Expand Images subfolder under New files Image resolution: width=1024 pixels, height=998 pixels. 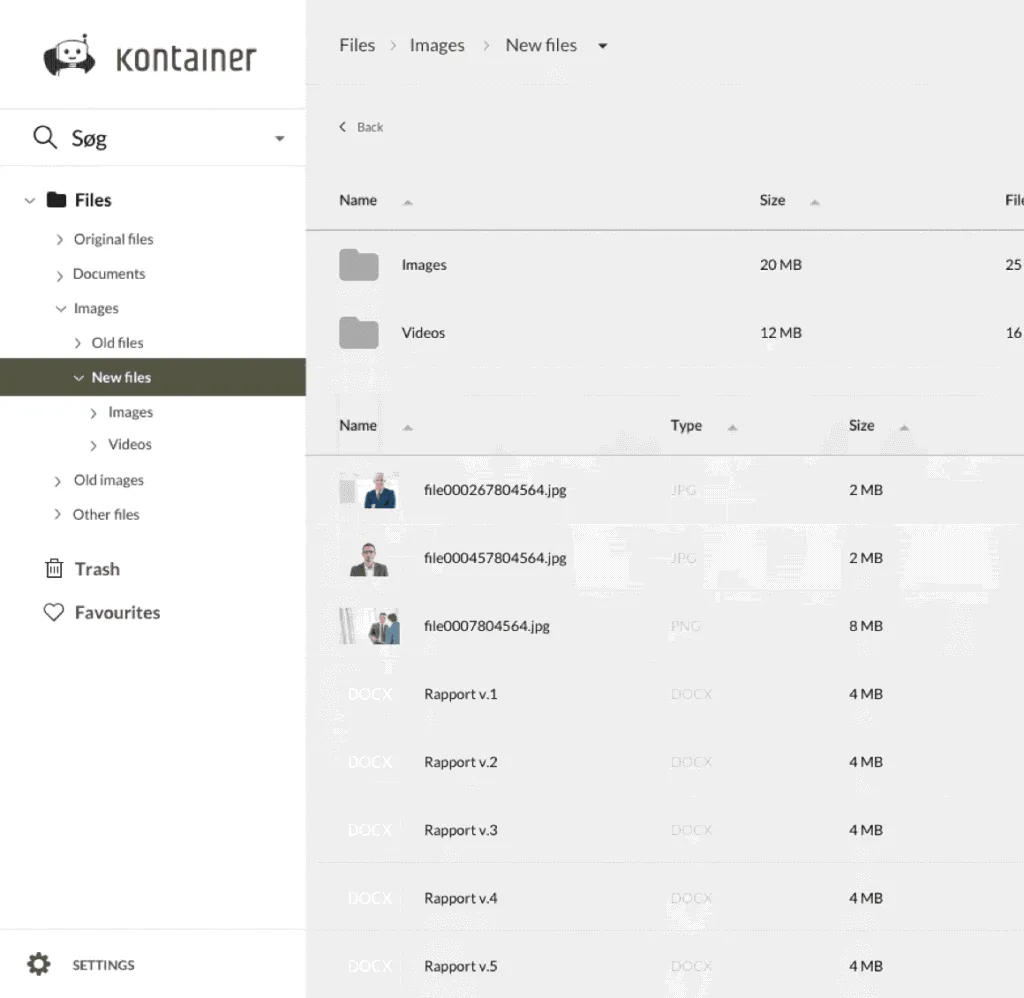coord(93,413)
